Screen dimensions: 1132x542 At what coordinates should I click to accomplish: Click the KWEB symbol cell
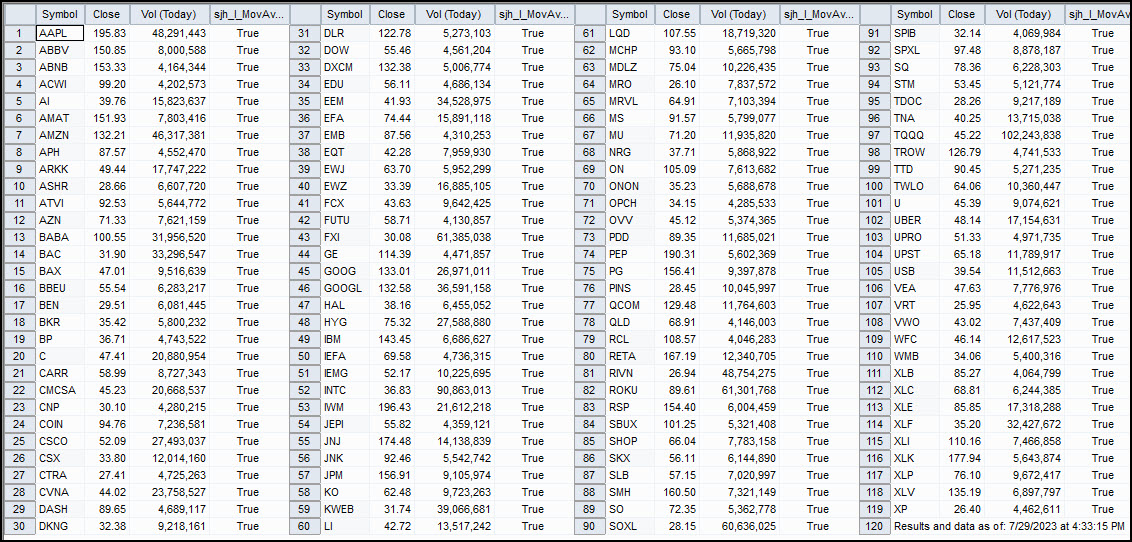345,510
